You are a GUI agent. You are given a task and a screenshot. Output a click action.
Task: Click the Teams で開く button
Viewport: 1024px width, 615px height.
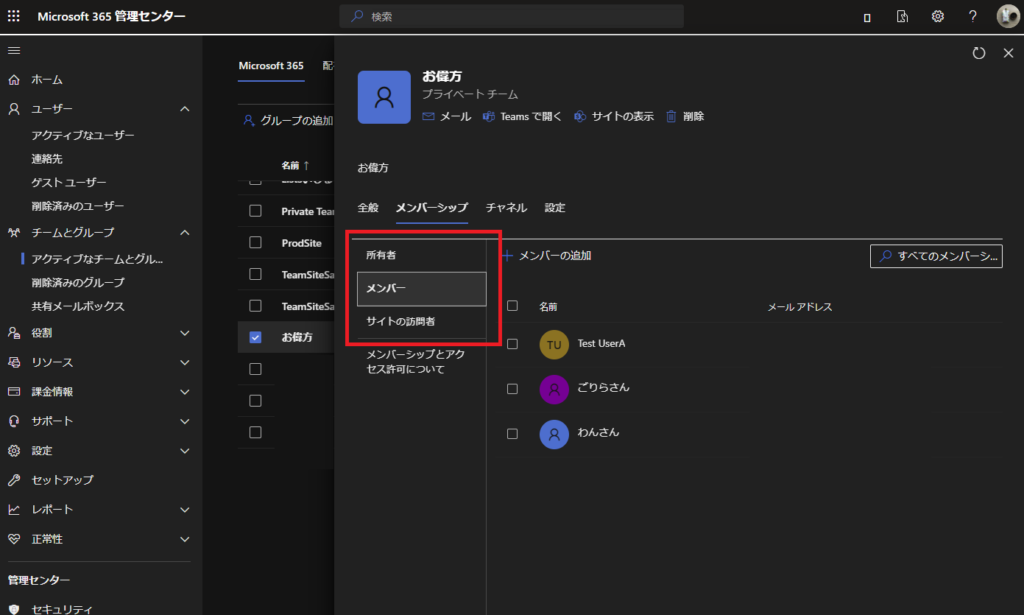pyautogui.click(x=522, y=116)
